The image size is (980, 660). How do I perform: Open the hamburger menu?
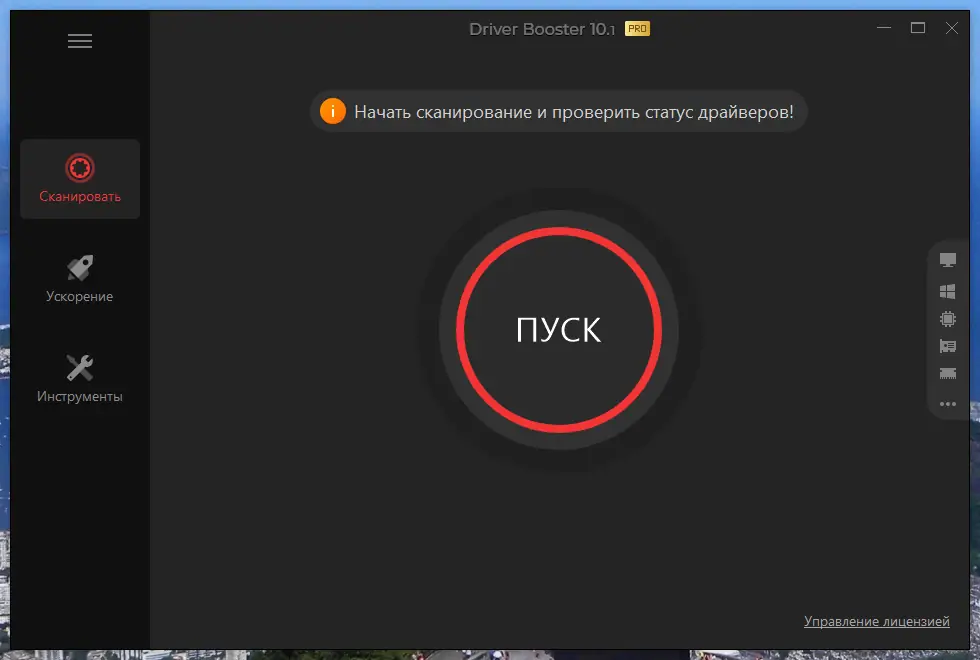pos(80,41)
